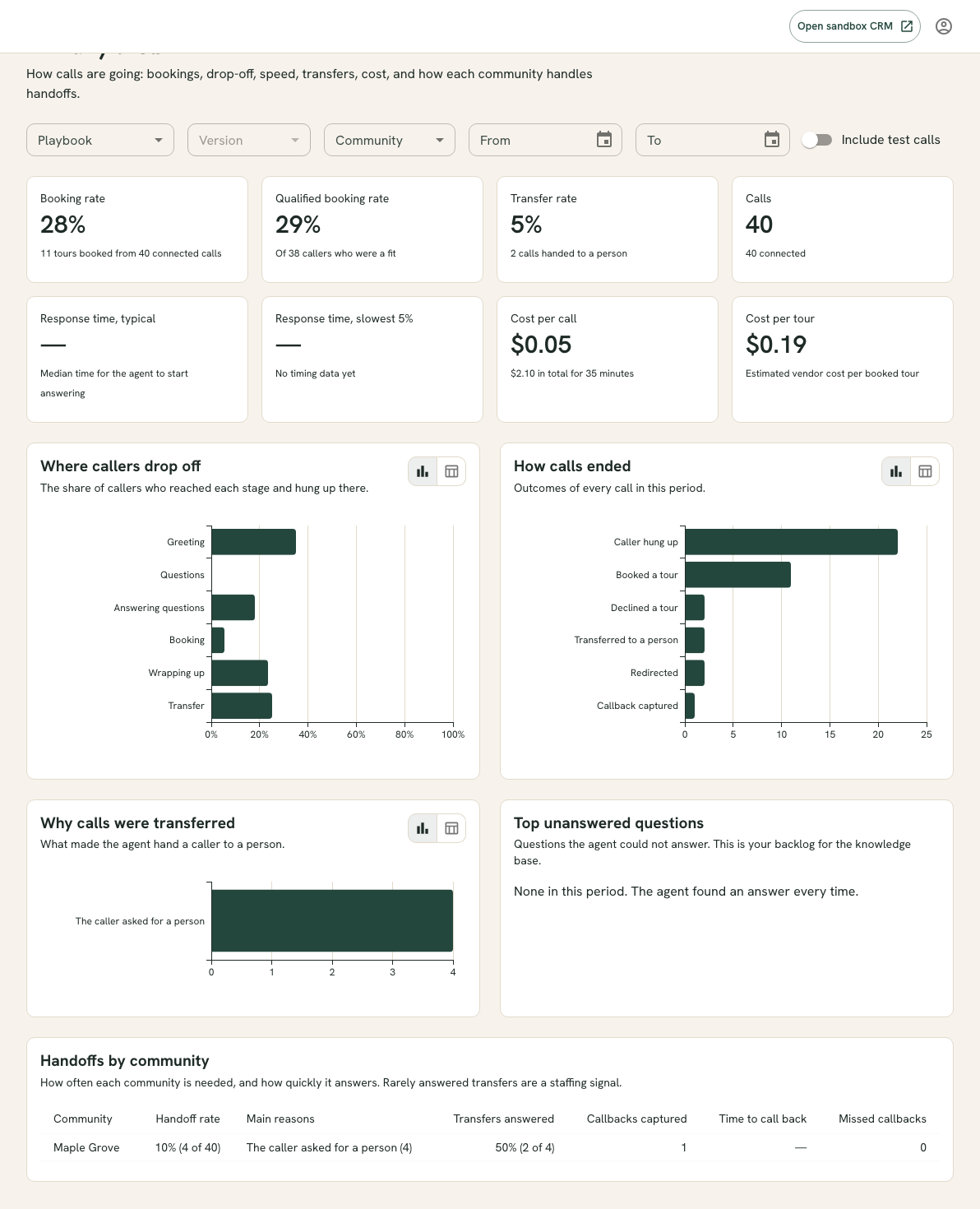Click the Caller hung up bar
Viewport: 980px width, 1209px height.
click(x=791, y=542)
